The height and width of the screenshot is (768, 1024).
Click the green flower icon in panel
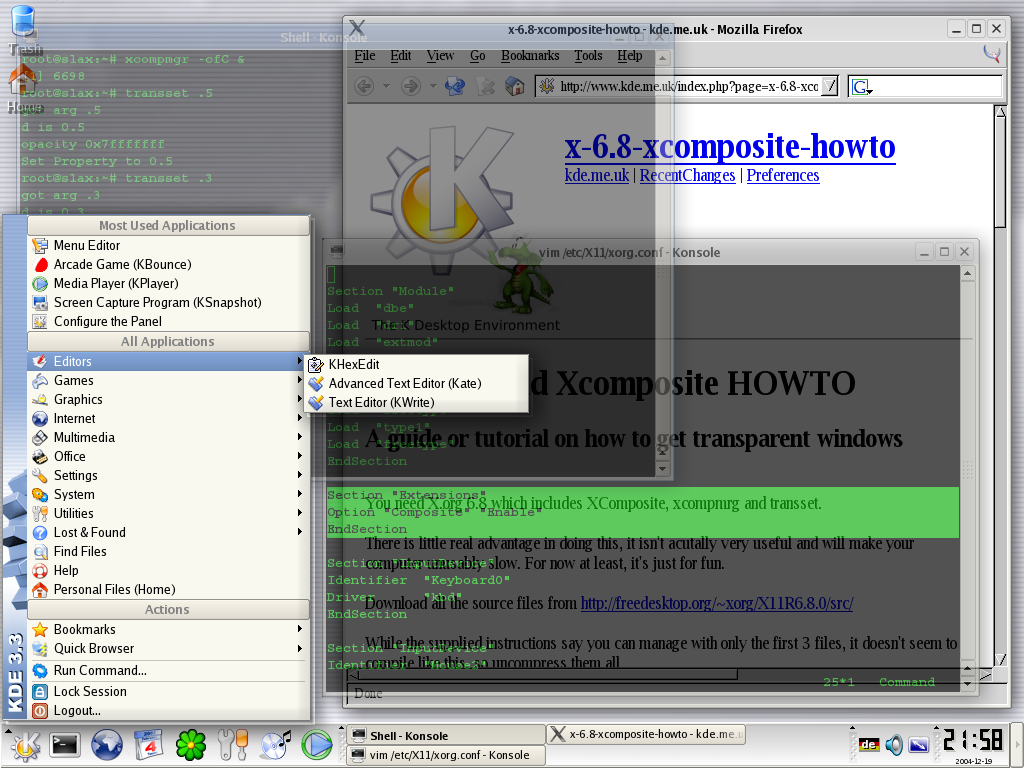click(x=191, y=745)
